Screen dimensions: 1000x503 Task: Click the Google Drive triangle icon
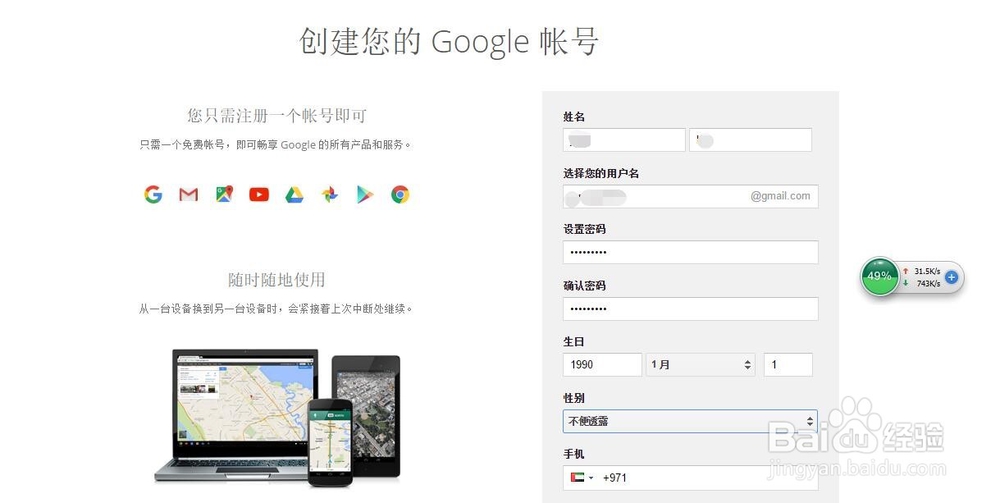click(294, 195)
